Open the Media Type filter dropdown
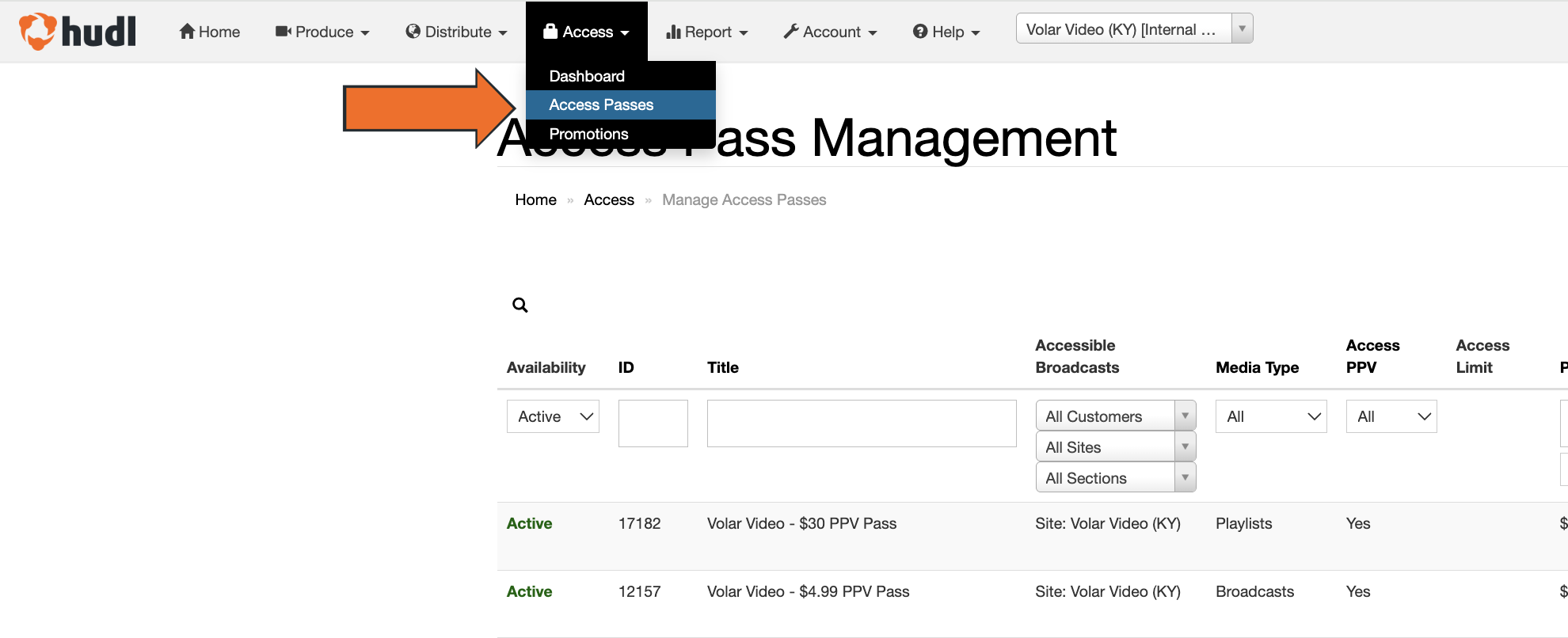This screenshot has width=1568, height=638. pyautogui.click(x=1271, y=416)
